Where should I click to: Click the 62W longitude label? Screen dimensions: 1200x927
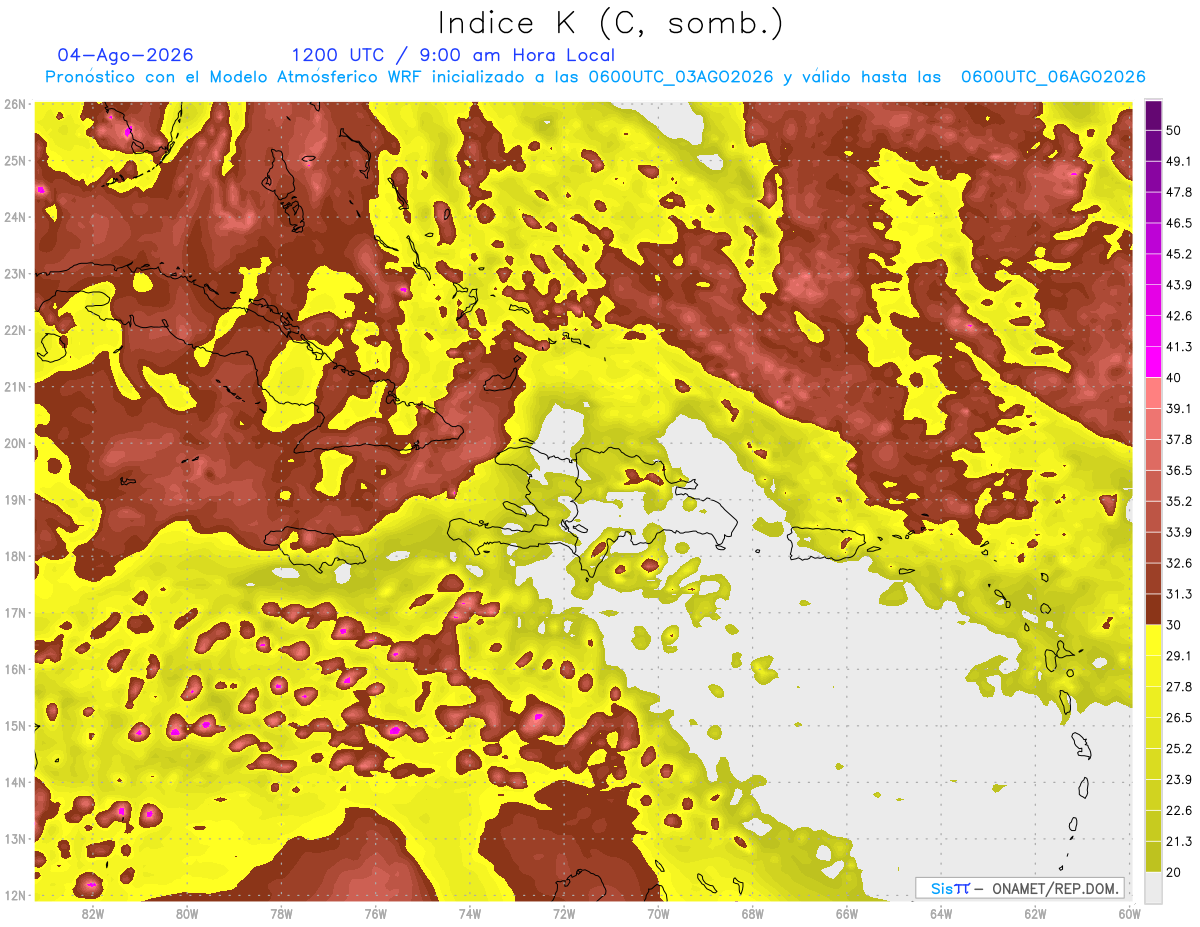pyautogui.click(x=1035, y=913)
